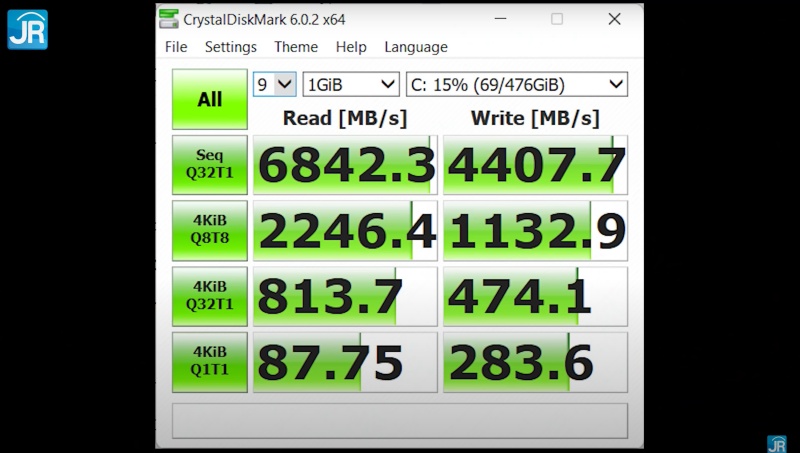Open the Language menu
The height and width of the screenshot is (453, 800).
[416, 47]
